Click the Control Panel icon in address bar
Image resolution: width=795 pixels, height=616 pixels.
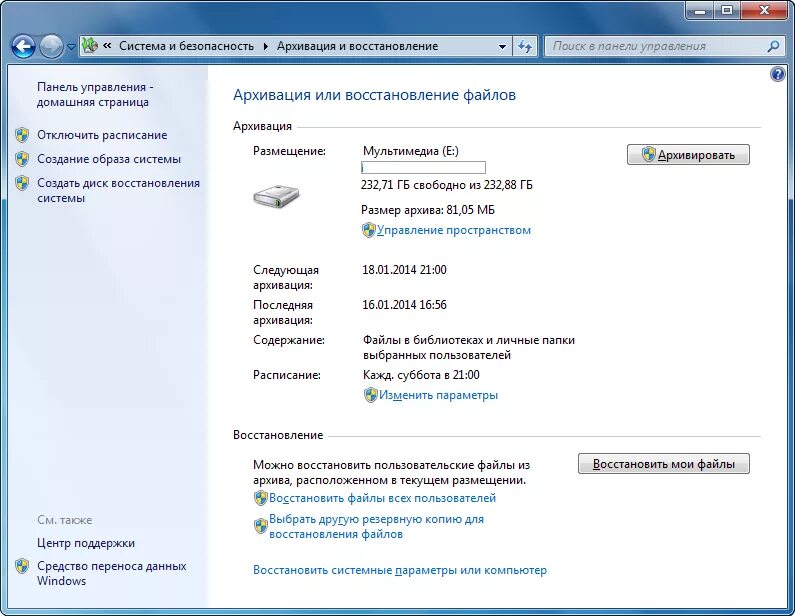pyautogui.click(x=90, y=46)
